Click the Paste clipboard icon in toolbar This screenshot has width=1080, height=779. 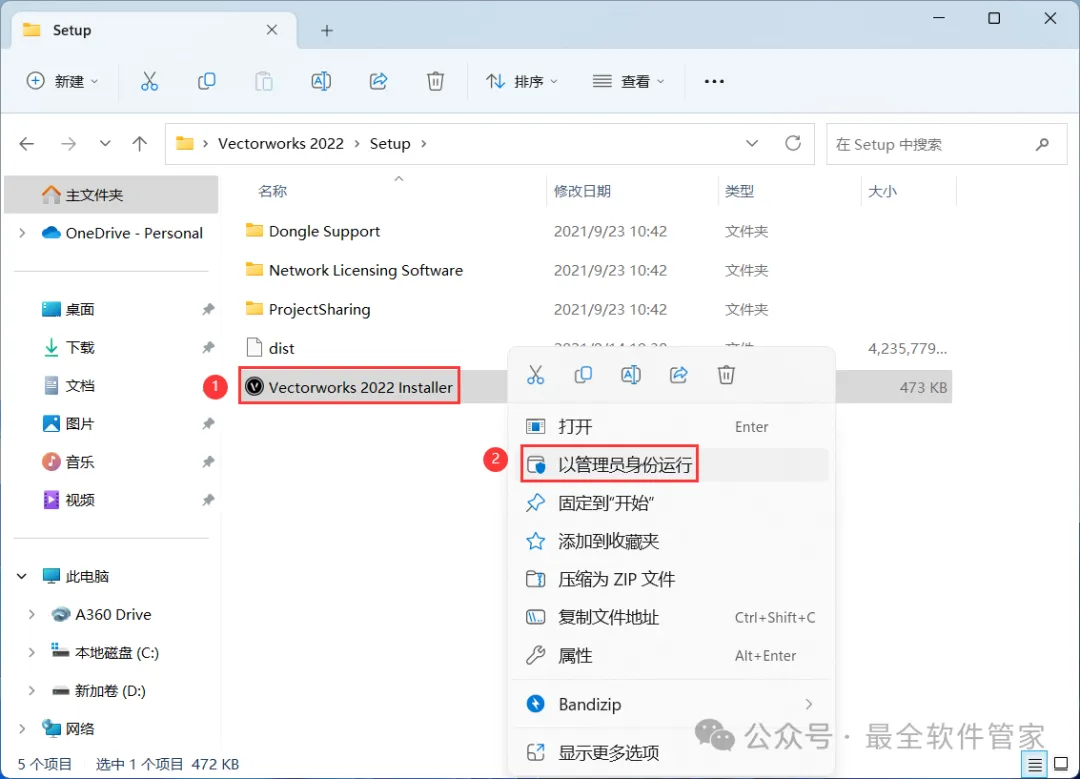(x=264, y=81)
